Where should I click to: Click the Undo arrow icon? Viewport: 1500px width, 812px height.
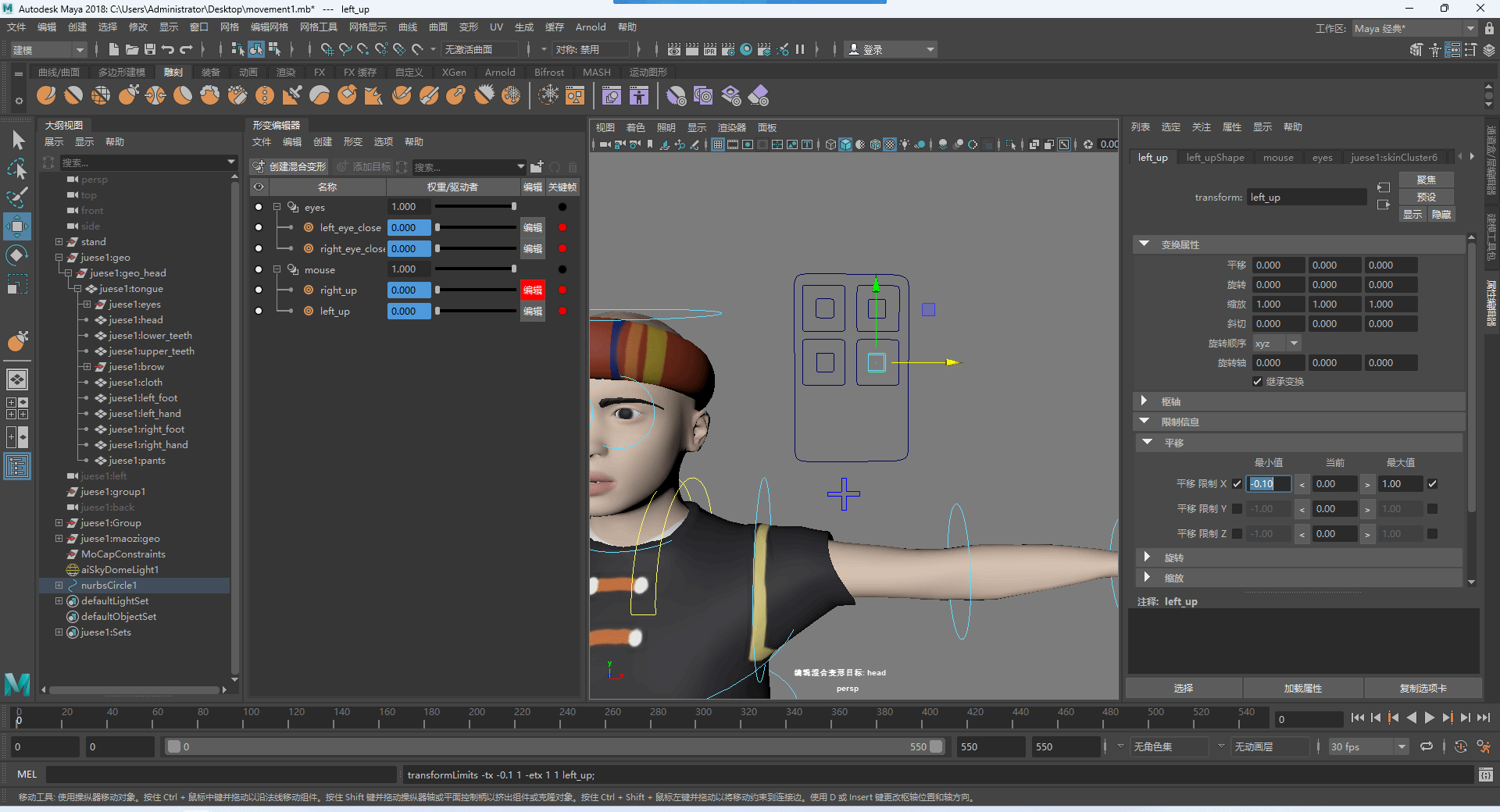coord(168,49)
